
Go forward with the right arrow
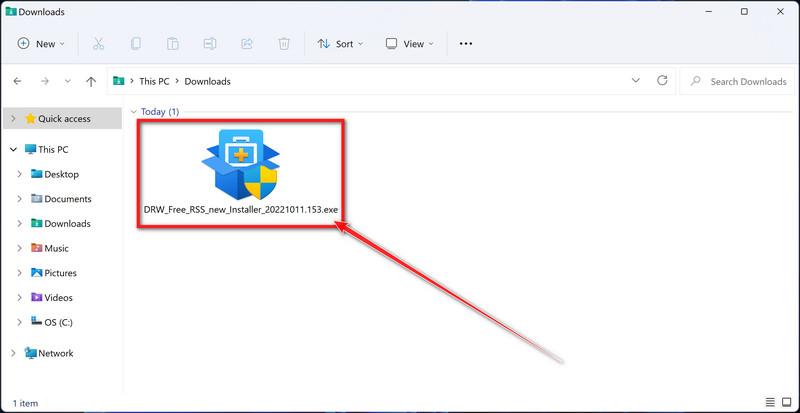coord(44,81)
